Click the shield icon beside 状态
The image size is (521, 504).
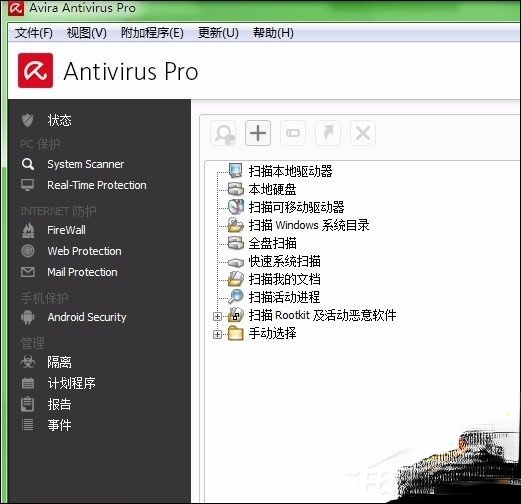click(x=28, y=120)
